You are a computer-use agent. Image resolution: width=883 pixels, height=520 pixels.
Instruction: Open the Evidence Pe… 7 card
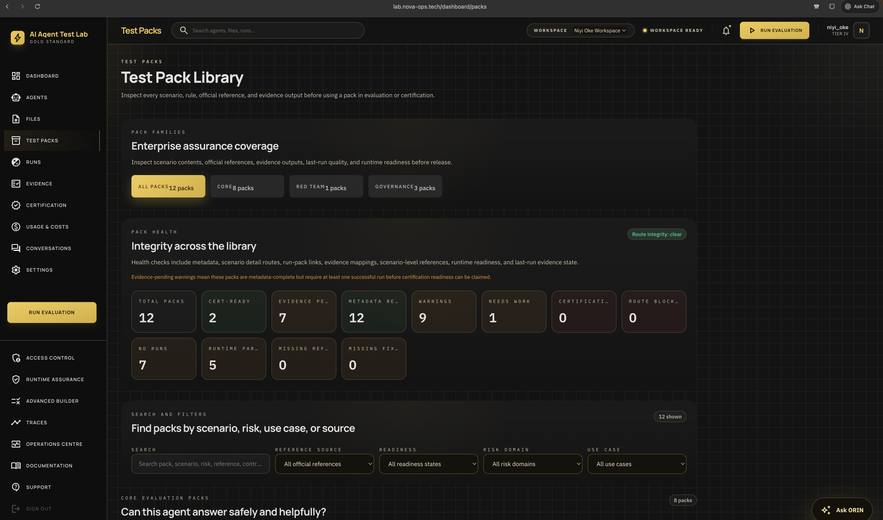[x=304, y=312]
